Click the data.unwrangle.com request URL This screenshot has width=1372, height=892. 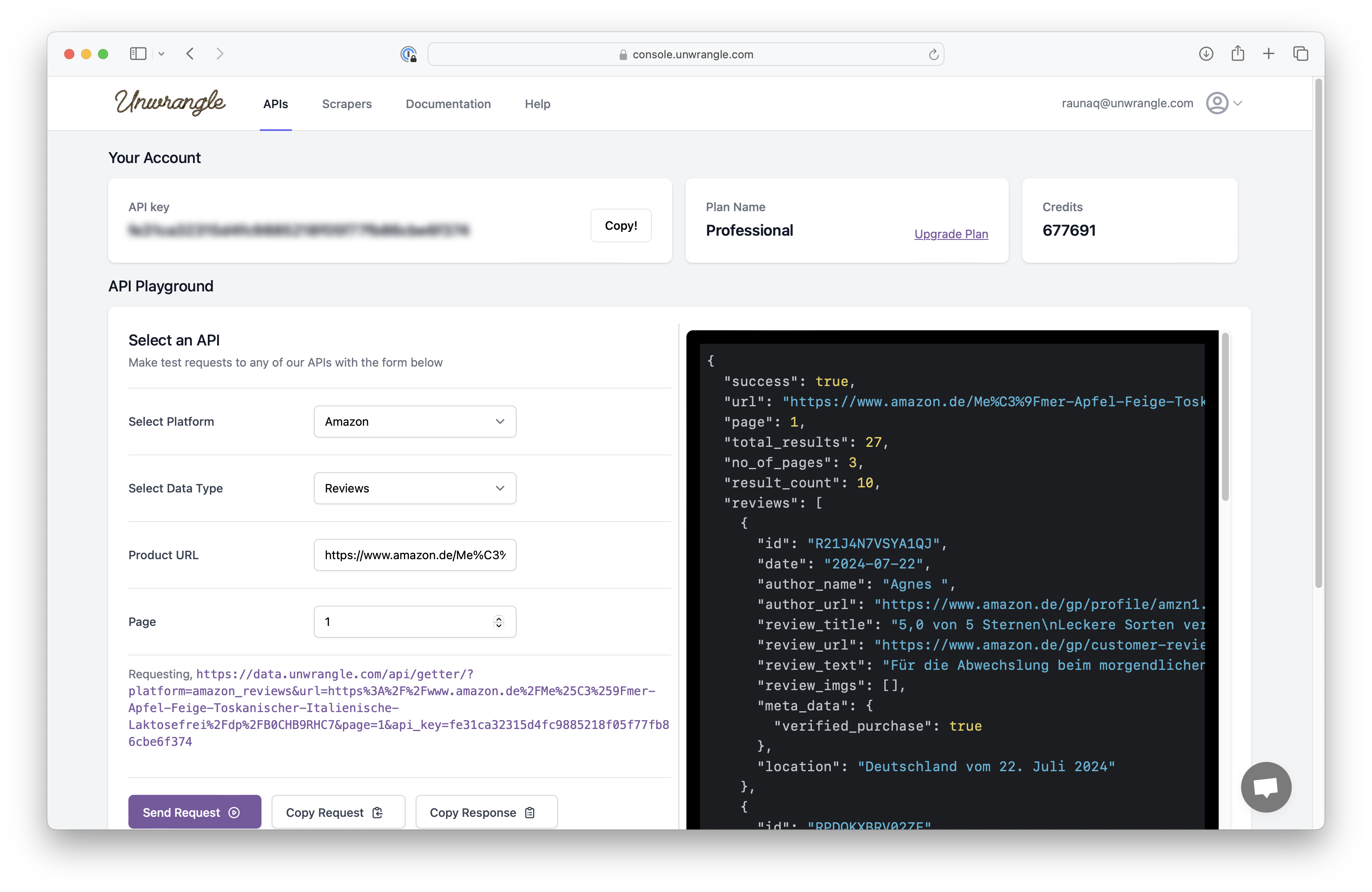398,707
